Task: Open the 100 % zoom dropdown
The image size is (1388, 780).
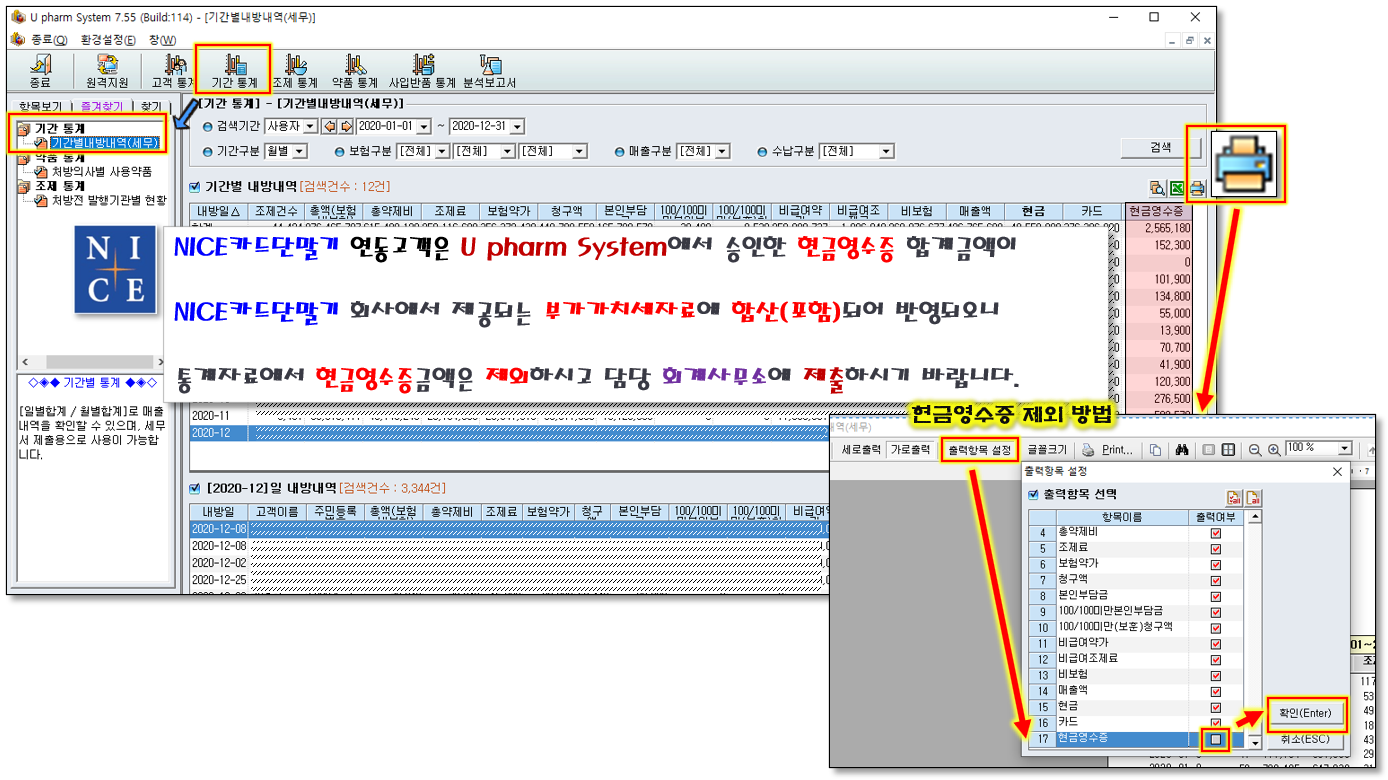Action: coord(1344,449)
